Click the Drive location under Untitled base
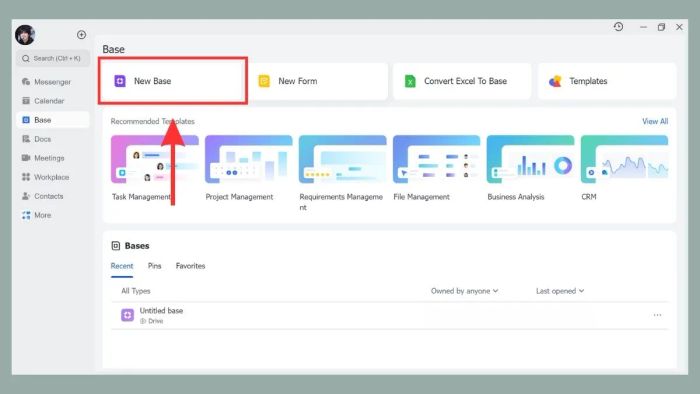The image size is (700, 394). (152, 321)
